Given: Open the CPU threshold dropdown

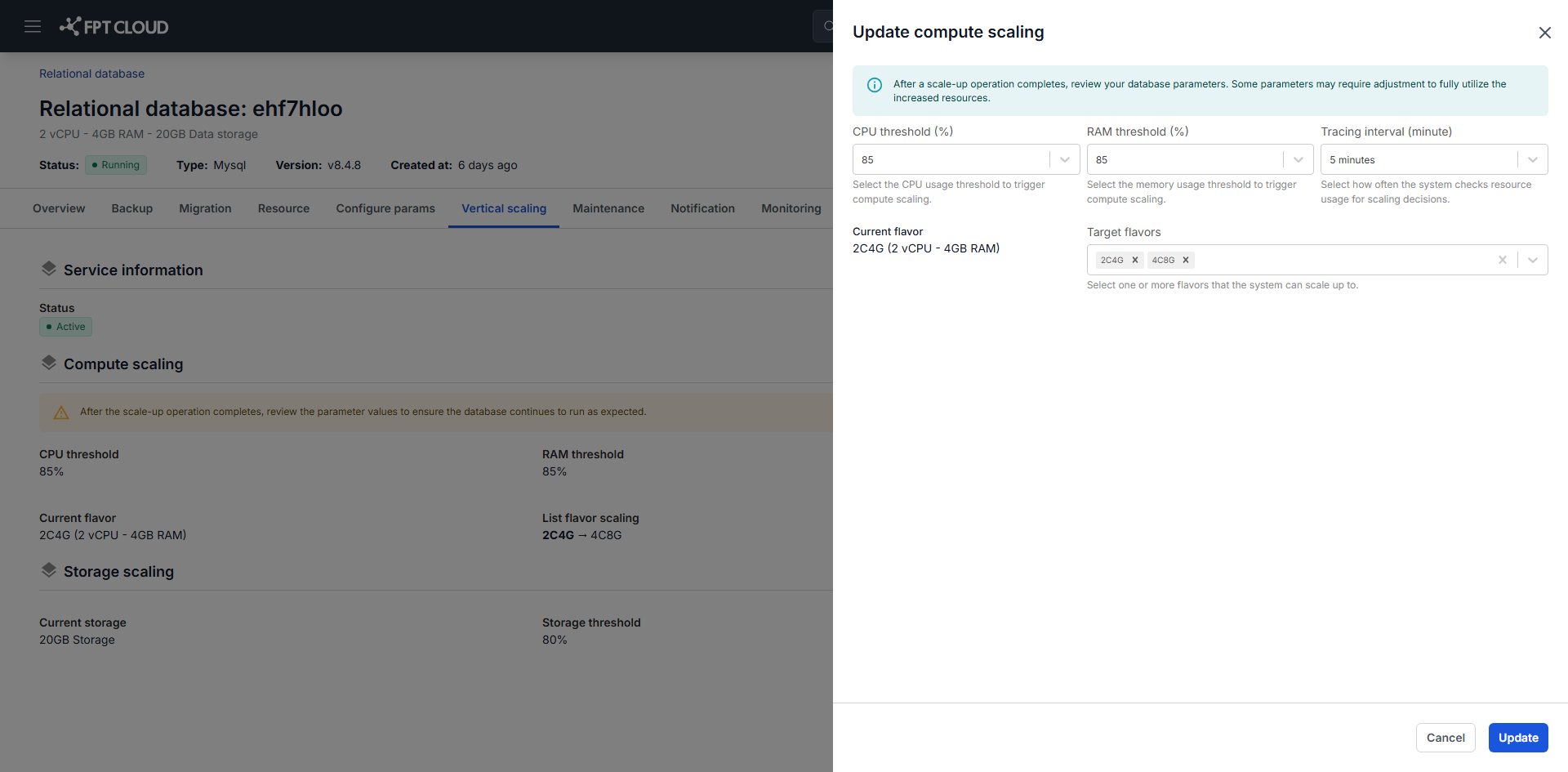Looking at the screenshot, I should click(x=966, y=159).
